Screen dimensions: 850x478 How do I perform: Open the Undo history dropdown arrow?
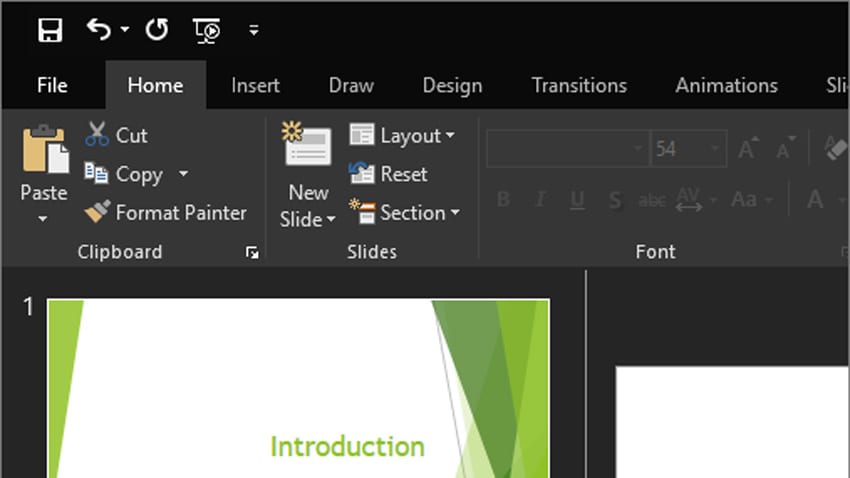125,29
